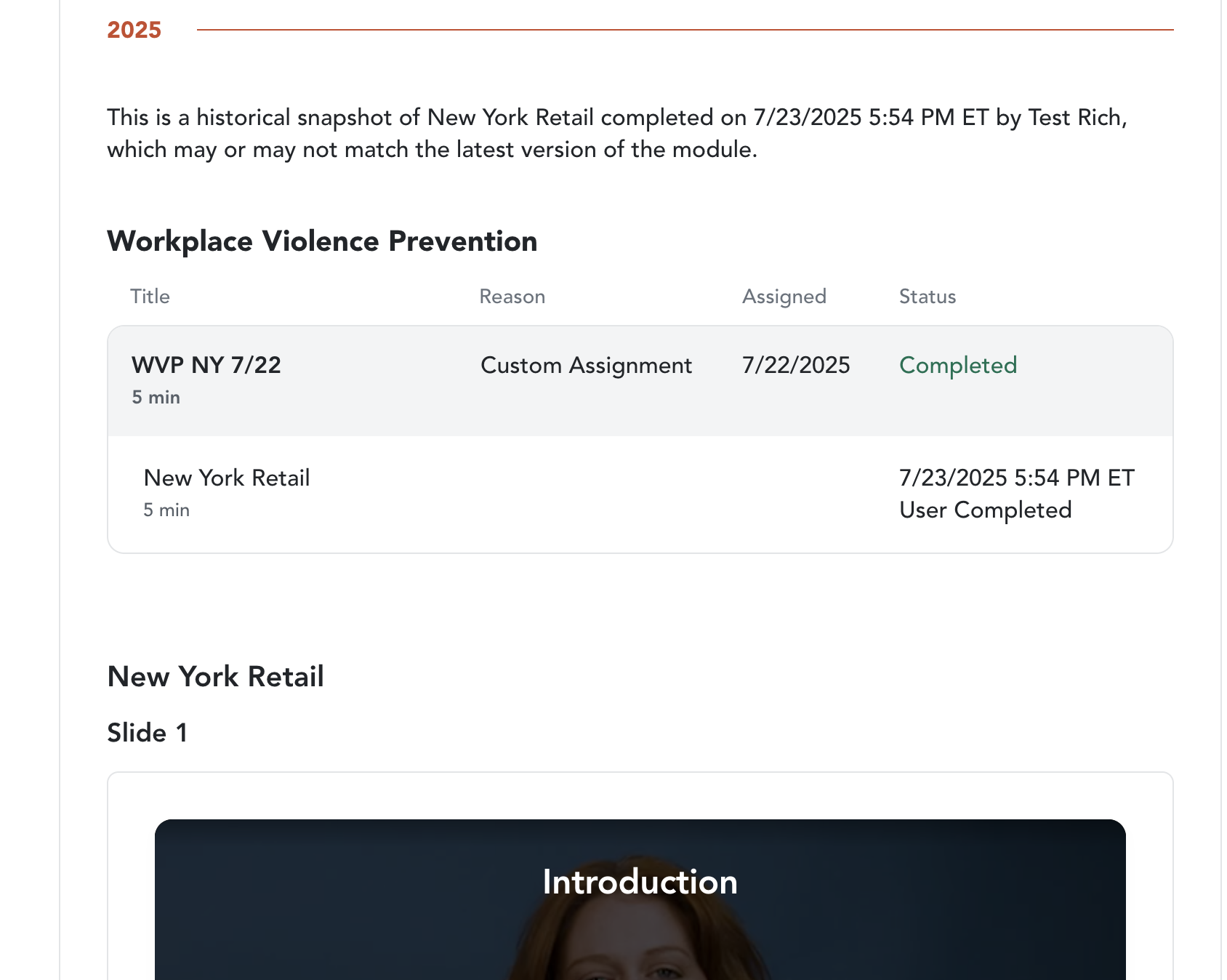Viewport: 1227px width, 980px height.
Task: Open the Introduction slide thumbnail
Action: pos(640,899)
